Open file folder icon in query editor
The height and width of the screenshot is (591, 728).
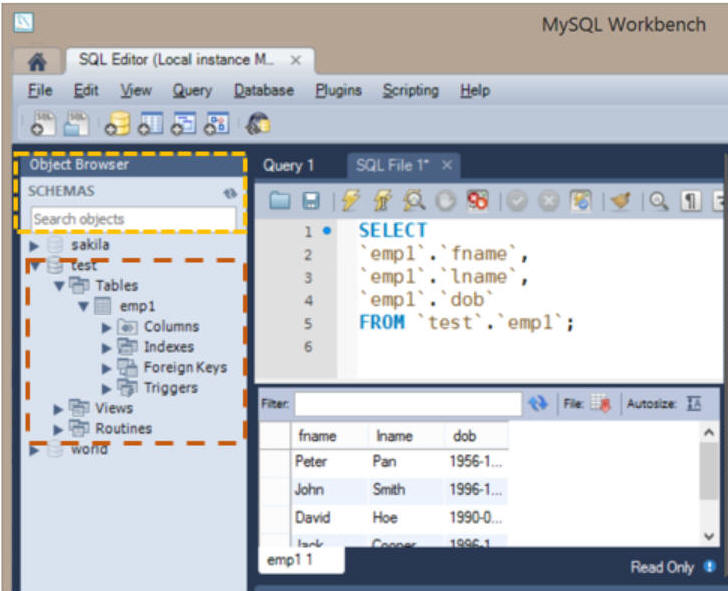click(280, 201)
